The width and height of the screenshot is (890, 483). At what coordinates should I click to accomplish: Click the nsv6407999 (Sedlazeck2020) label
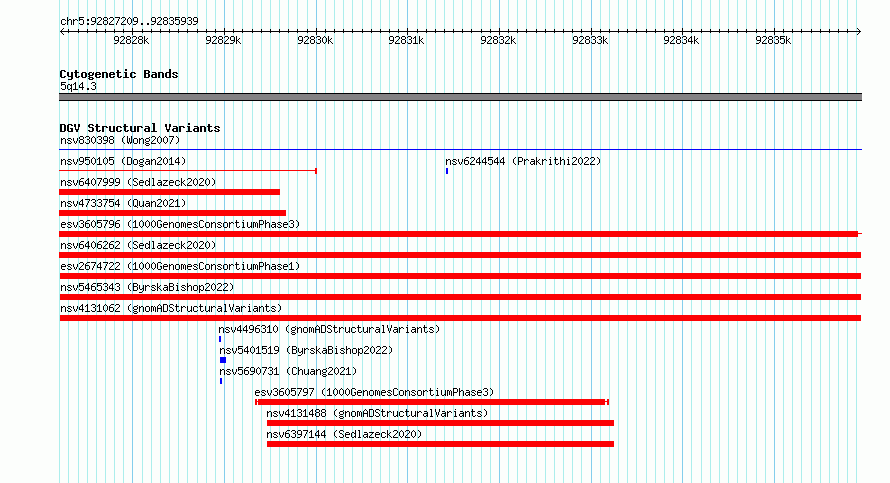(138, 182)
